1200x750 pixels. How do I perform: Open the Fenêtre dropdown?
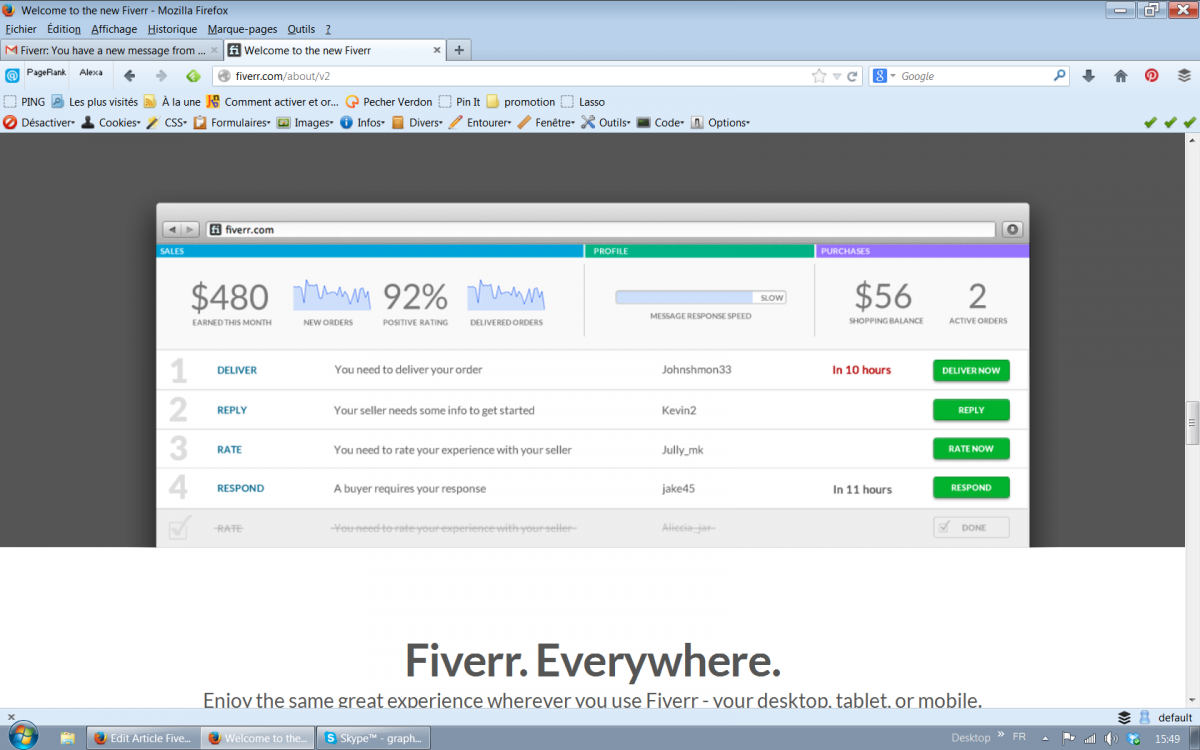[547, 122]
